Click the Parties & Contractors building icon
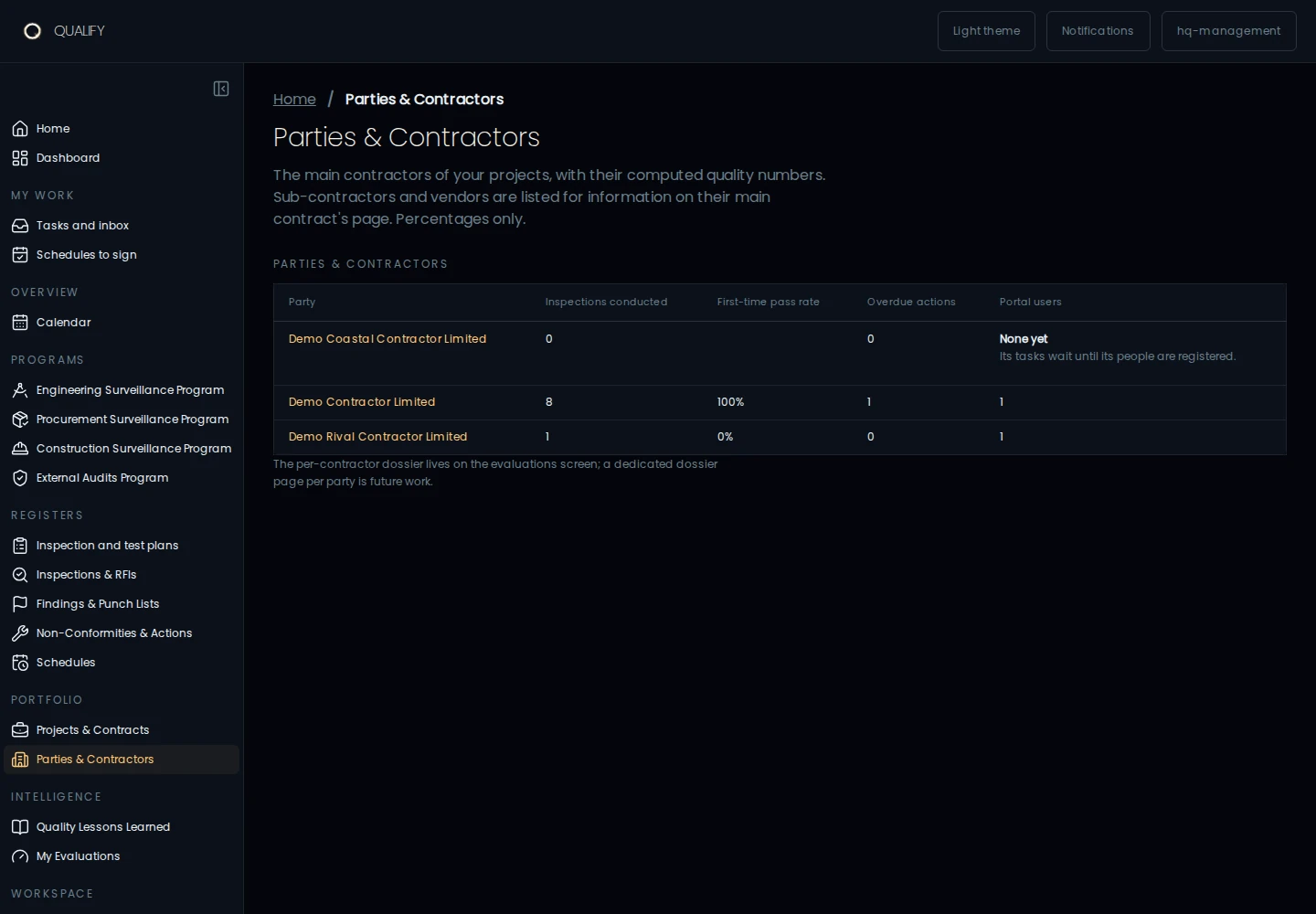 20,760
